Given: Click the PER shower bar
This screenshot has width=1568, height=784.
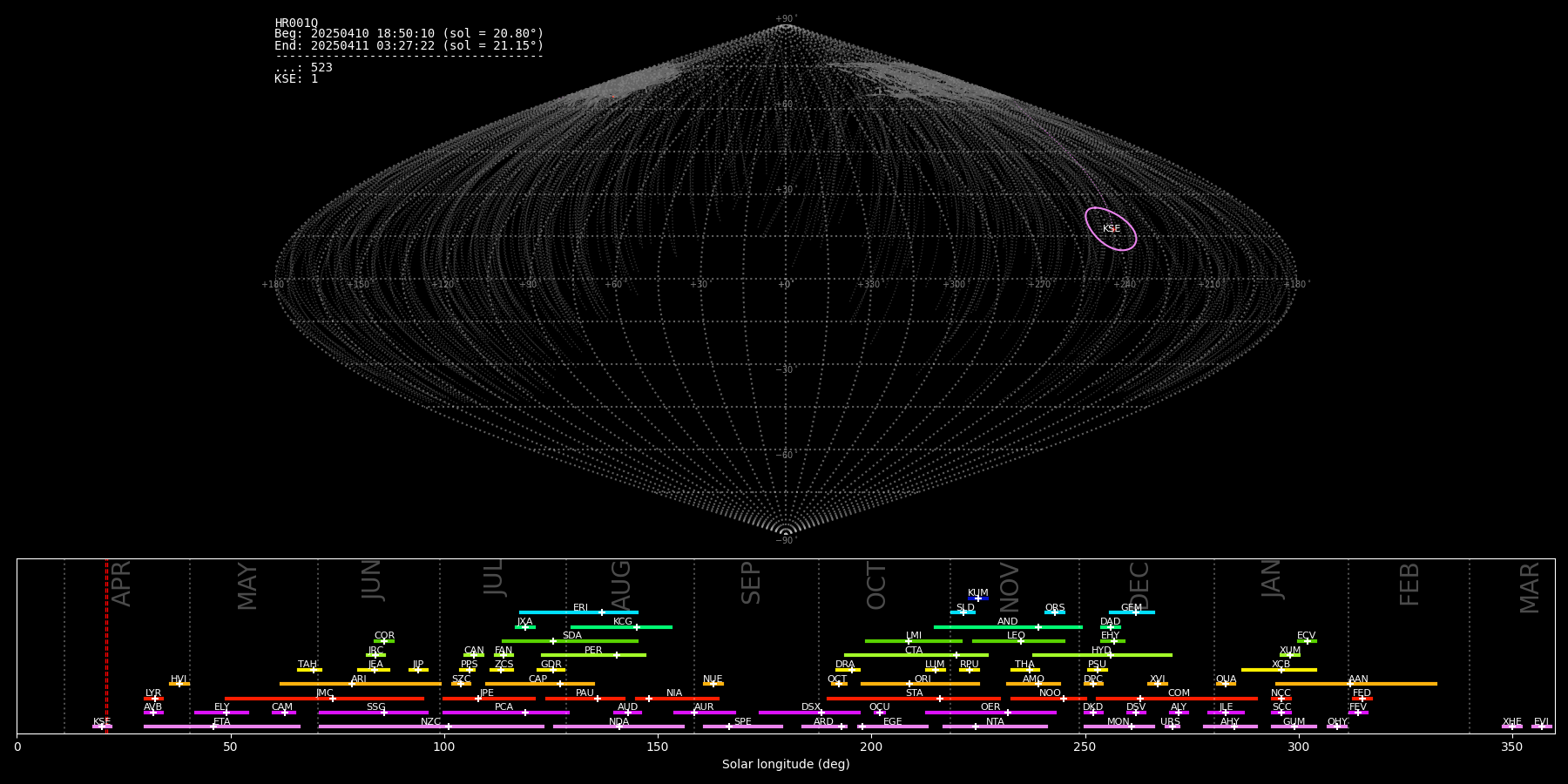Looking at the screenshot, I should coord(593,655).
